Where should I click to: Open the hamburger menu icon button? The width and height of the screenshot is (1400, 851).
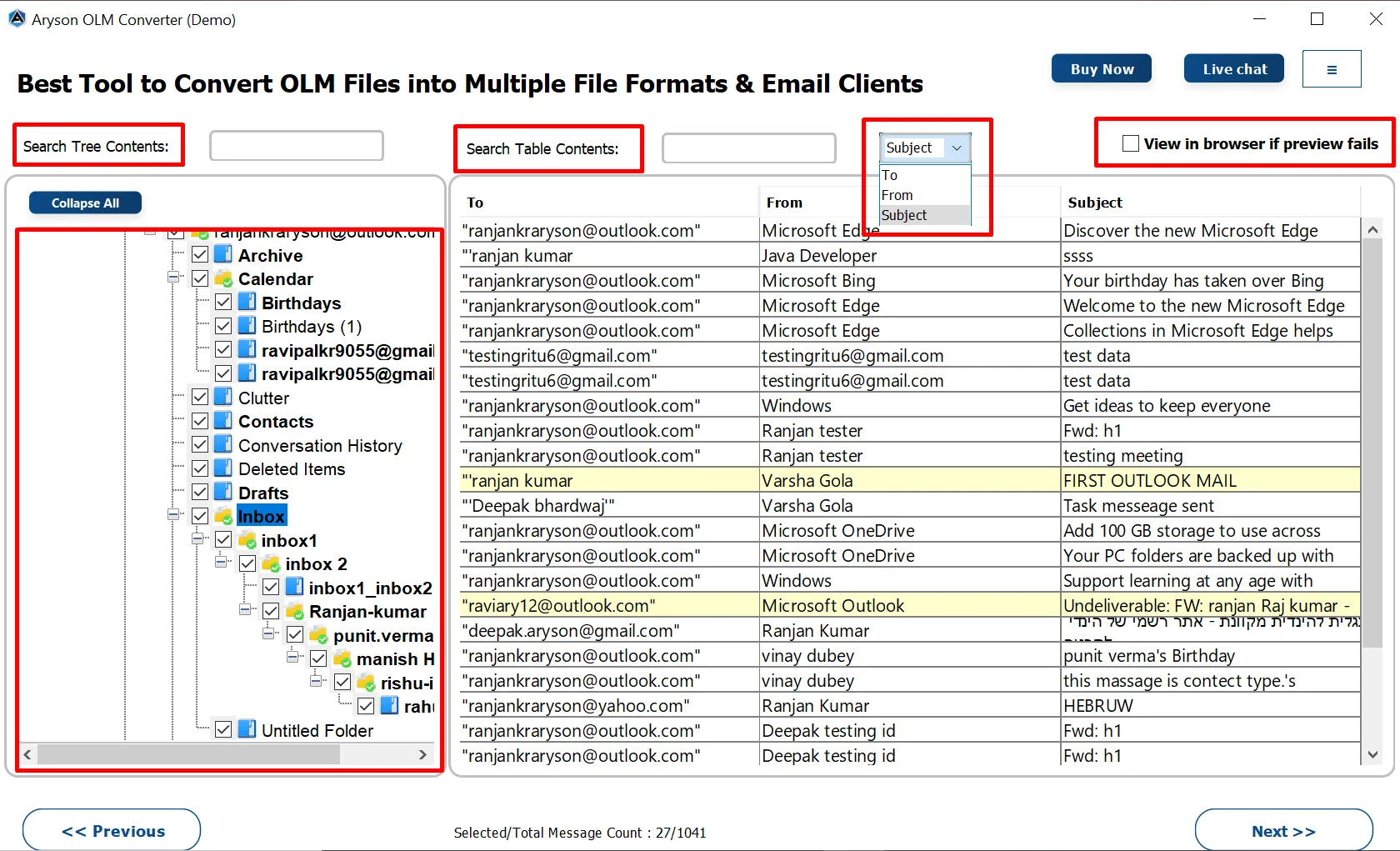[1331, 69]
